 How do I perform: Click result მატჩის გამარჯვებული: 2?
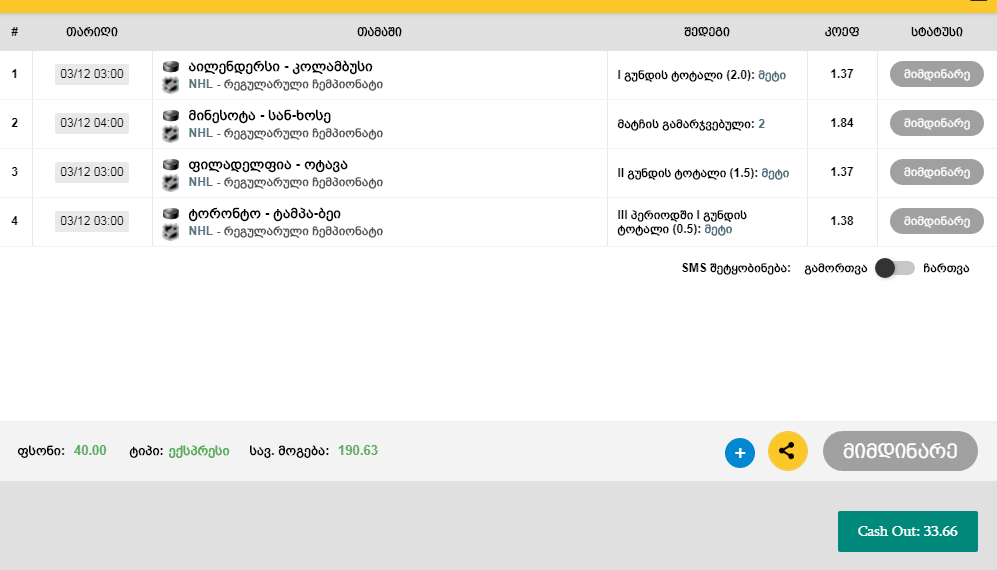click(x=691, y=124)
